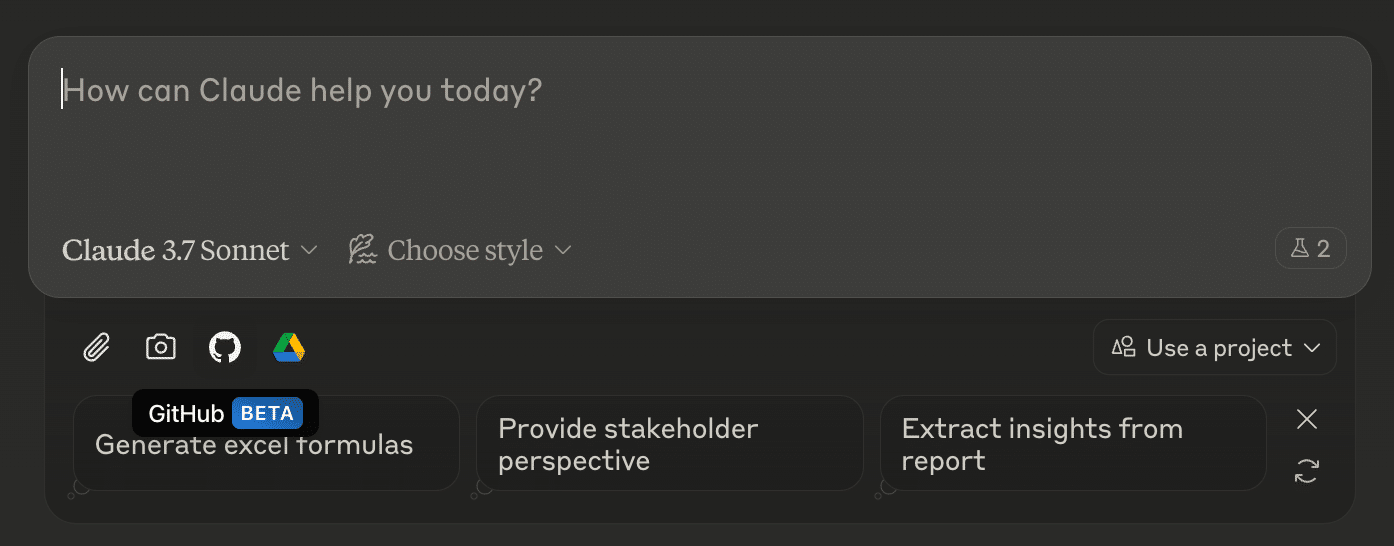Click the chevron in Use a project button
The height and width of the screenshot is (546, 1394).
tap(1312, 348)
